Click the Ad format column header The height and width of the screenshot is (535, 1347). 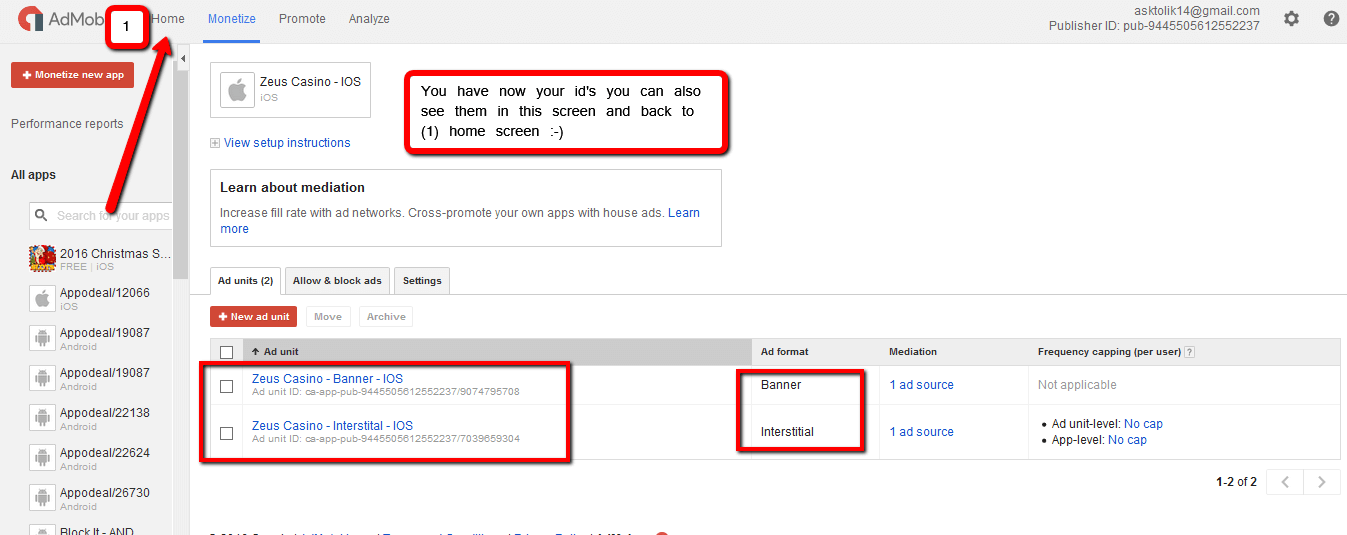[x=785, y=352]
